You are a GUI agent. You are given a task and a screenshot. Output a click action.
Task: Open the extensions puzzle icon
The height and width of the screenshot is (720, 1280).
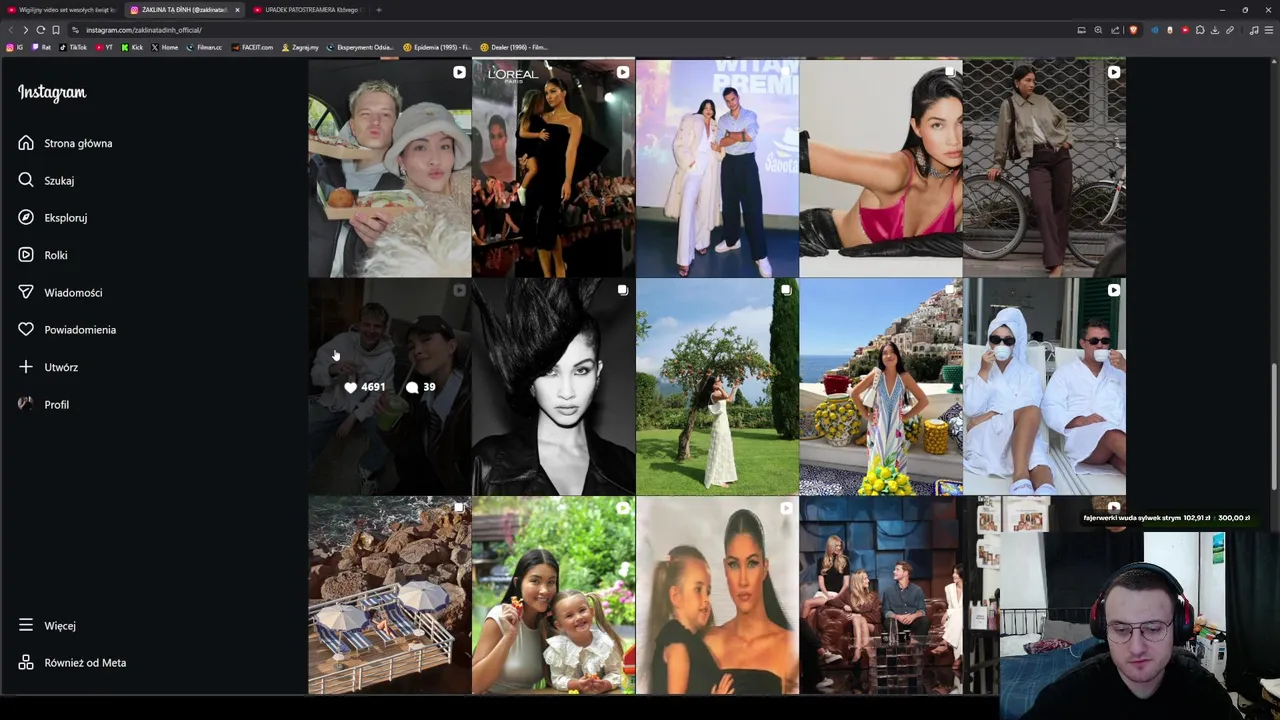coord(1200,30)
